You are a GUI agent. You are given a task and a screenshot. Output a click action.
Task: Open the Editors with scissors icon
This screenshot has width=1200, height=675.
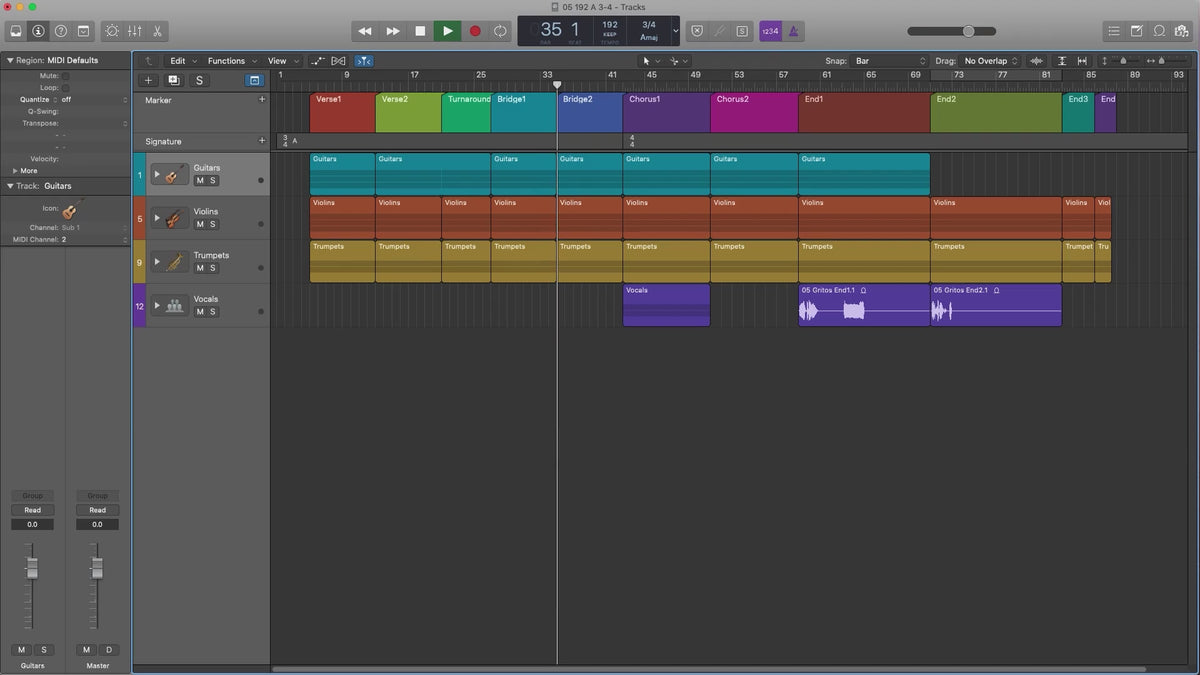pos(157,31)
